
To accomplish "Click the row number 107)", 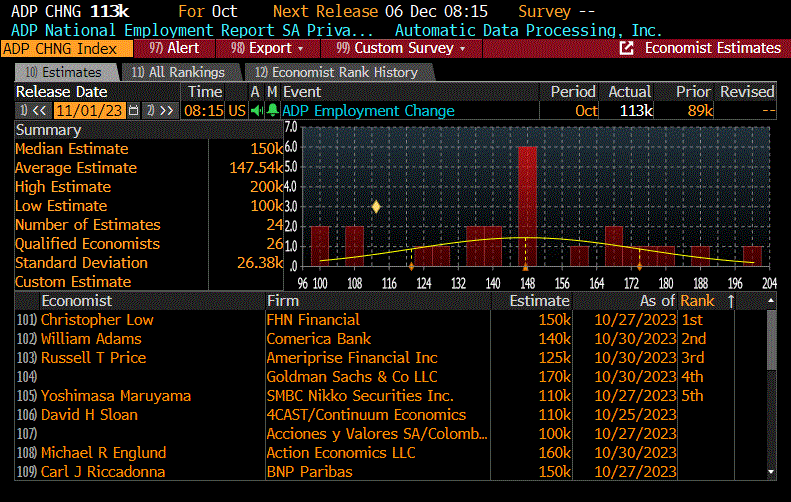I will [27, 434].
